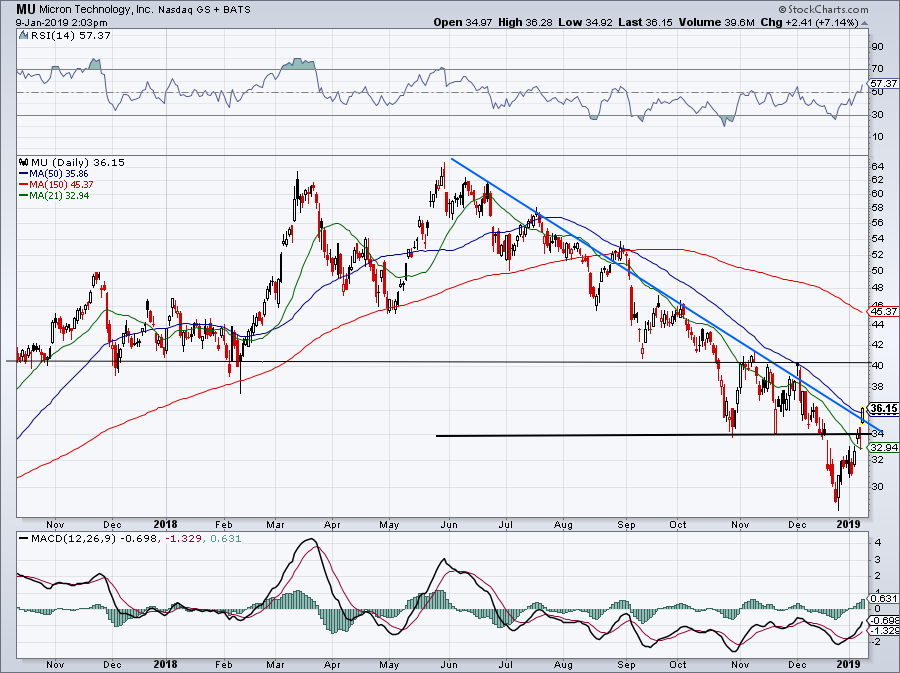Click the black line icon beside the MACD label
The width and height of the screenshot is (900, 673).
point(23,539)
